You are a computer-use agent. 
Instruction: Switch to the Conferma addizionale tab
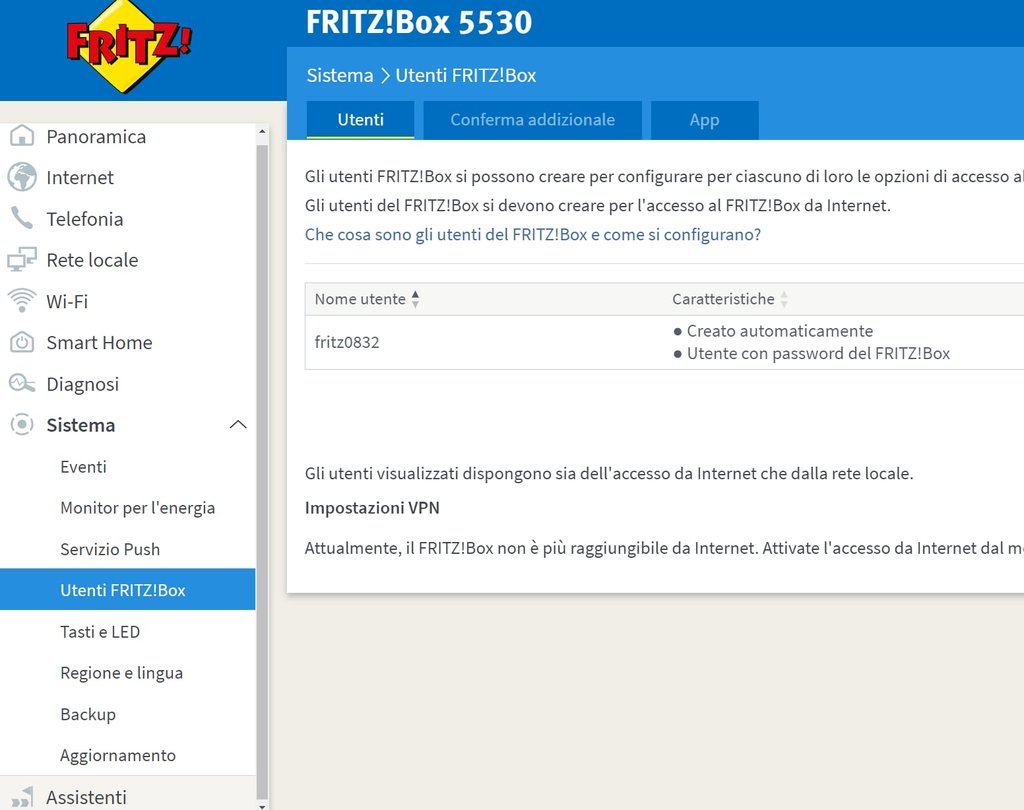pyautogui.click(x=532, y=120)
